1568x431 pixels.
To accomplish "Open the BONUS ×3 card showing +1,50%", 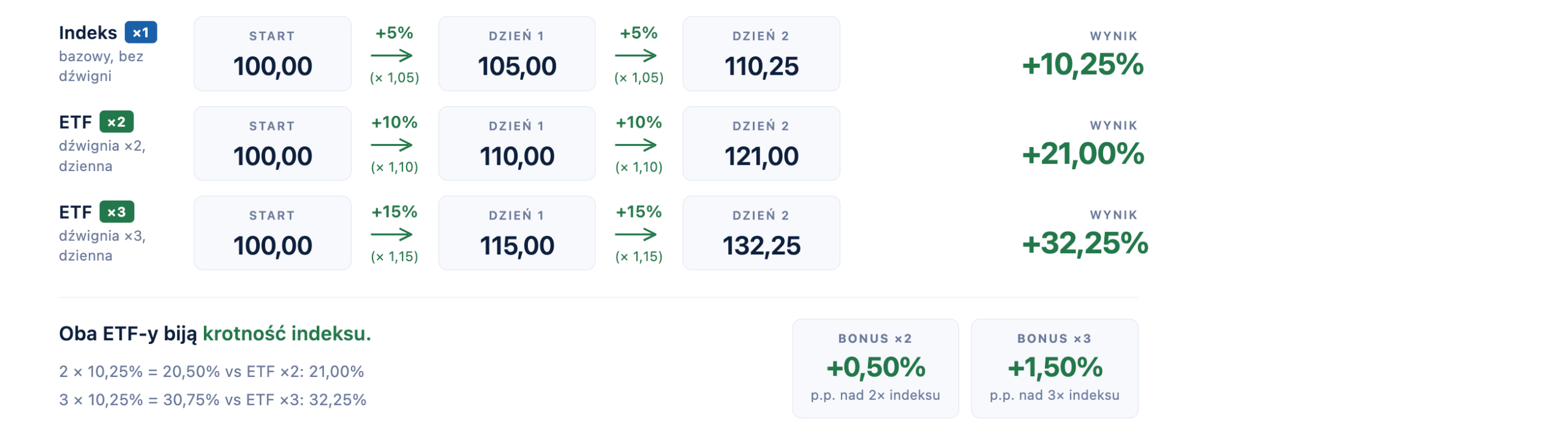I will tap(1054, 368).
